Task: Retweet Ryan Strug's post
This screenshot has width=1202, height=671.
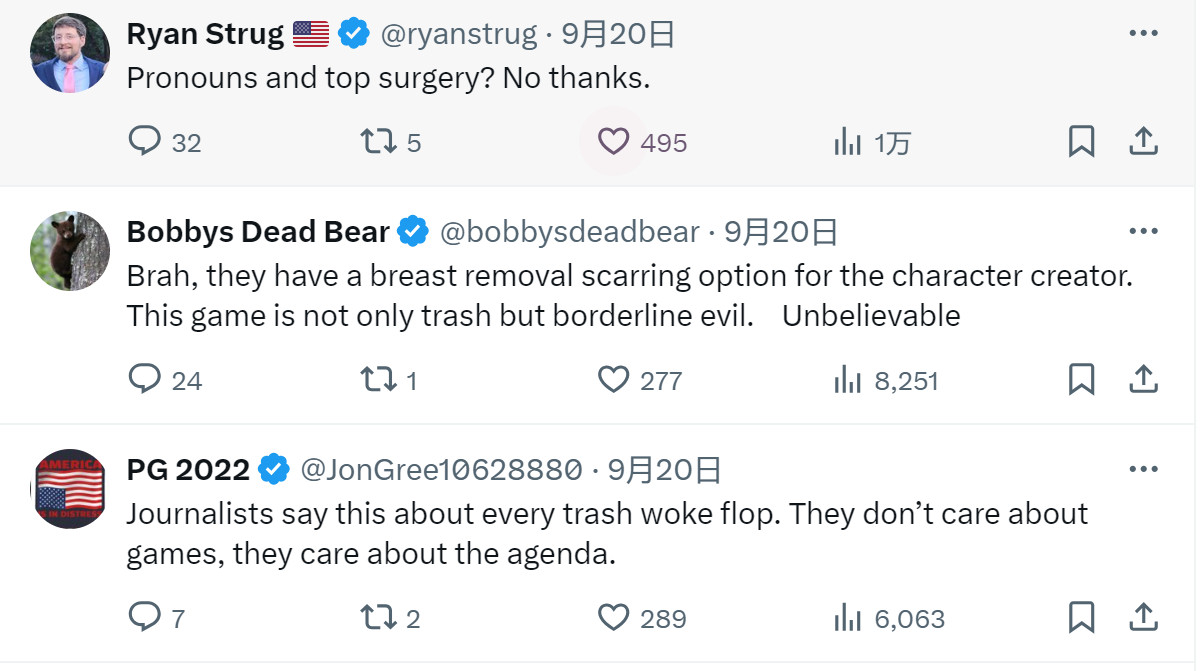Action: pyautogui.click(x=378, y=142)
